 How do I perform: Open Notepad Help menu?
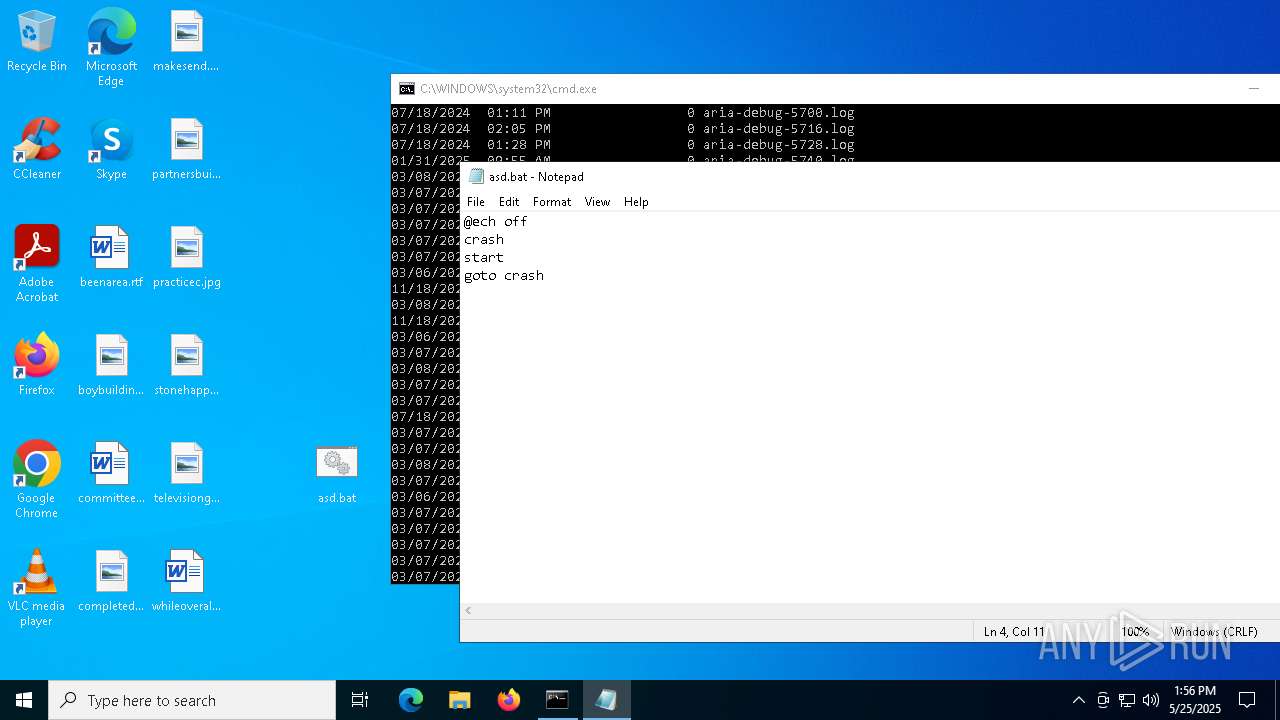pyautogui.click(x=636, y=201)
